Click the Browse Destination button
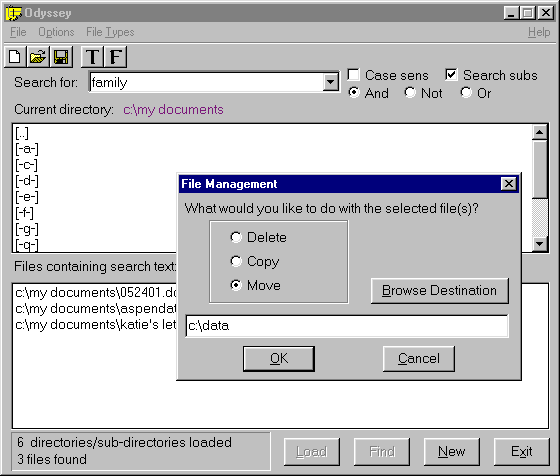The width and height of the screenshot is (560, 476). tap(440, 291)
